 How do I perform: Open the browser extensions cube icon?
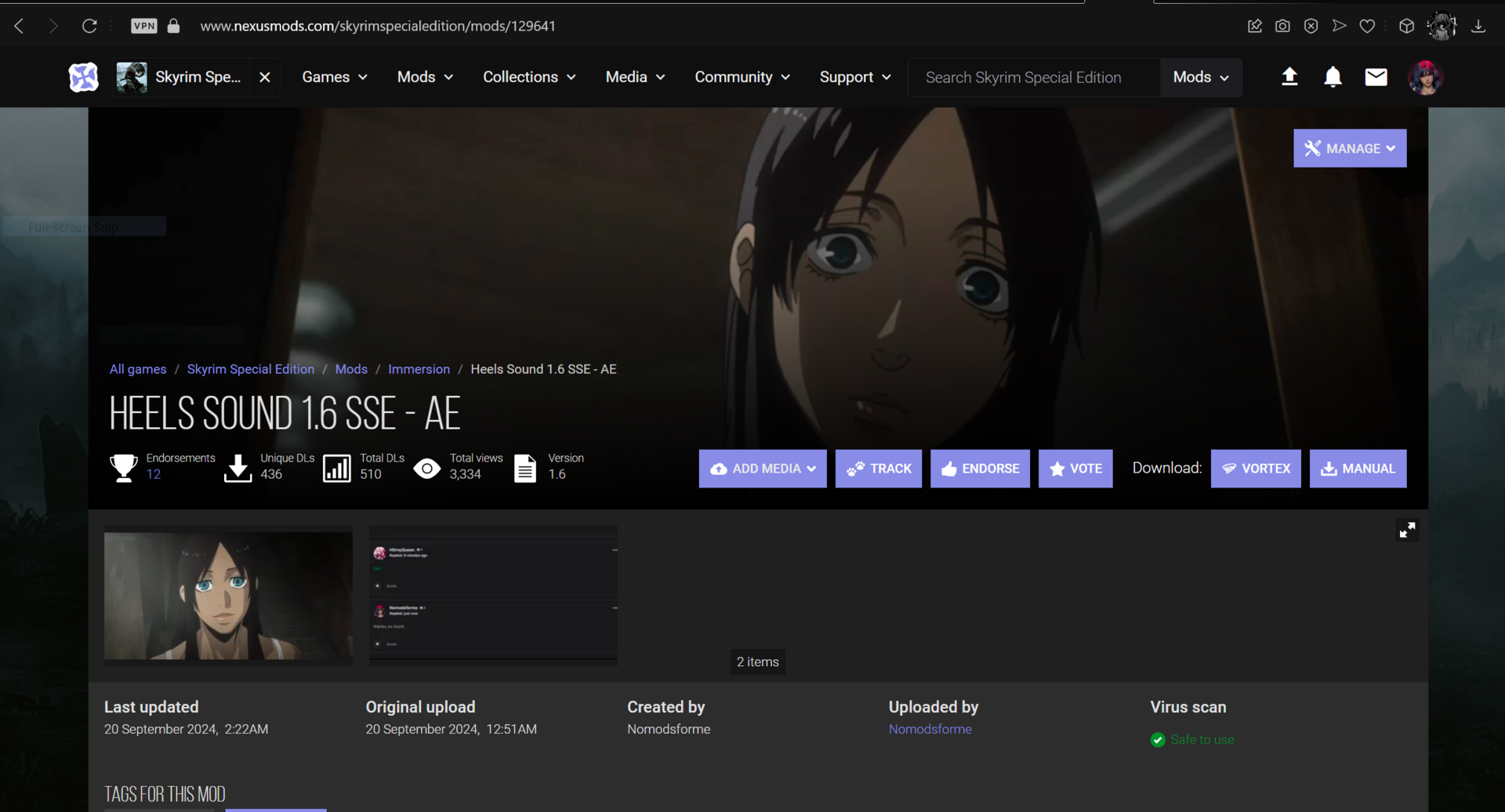[x=1406, y=26]
